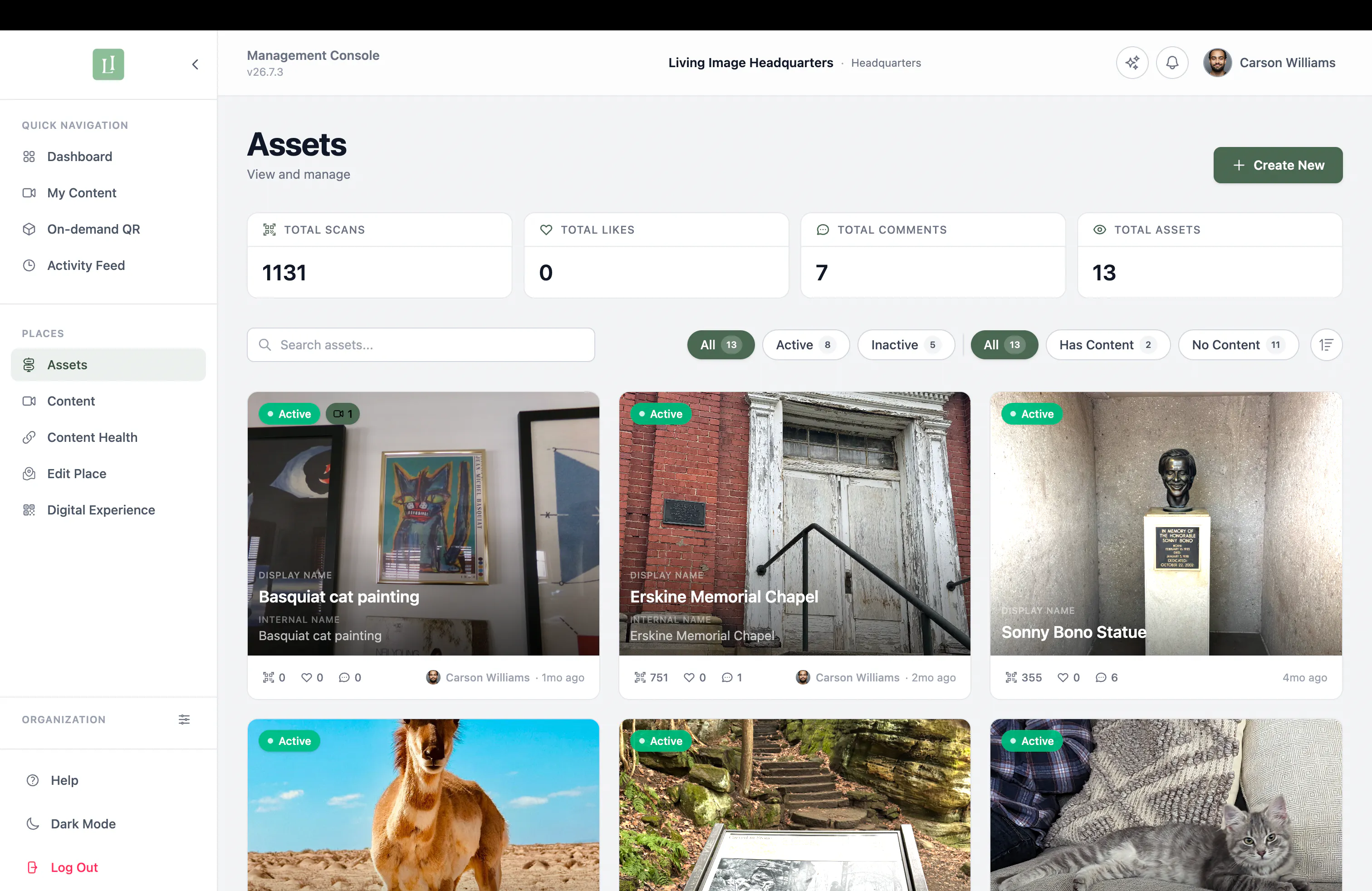
Task: Select Assets in Places section
Action: [108, 365]
